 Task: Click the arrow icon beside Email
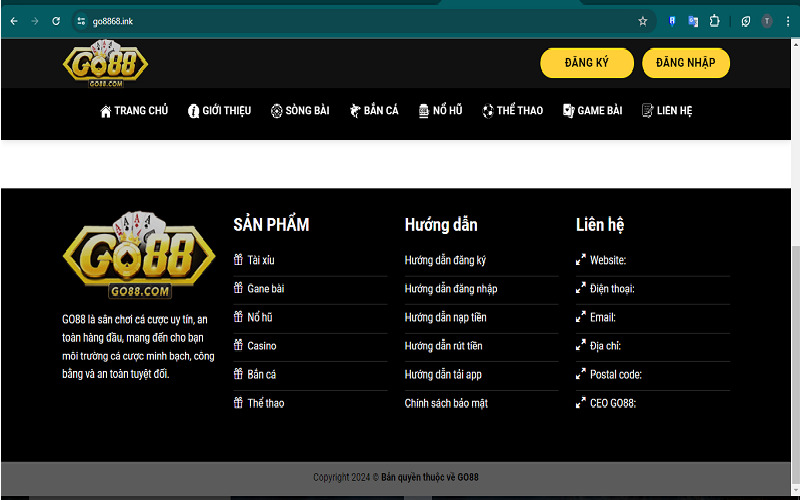pos(581,317)
